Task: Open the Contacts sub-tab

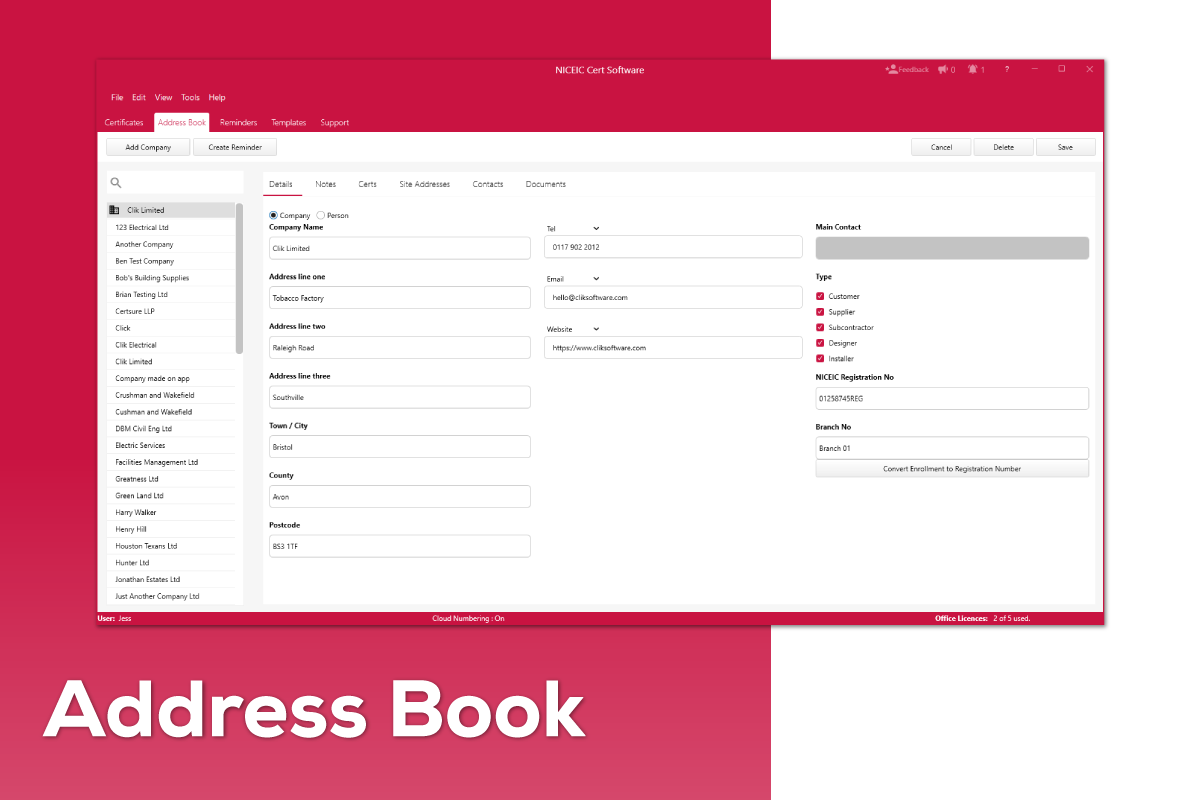Action: (488, 184)
